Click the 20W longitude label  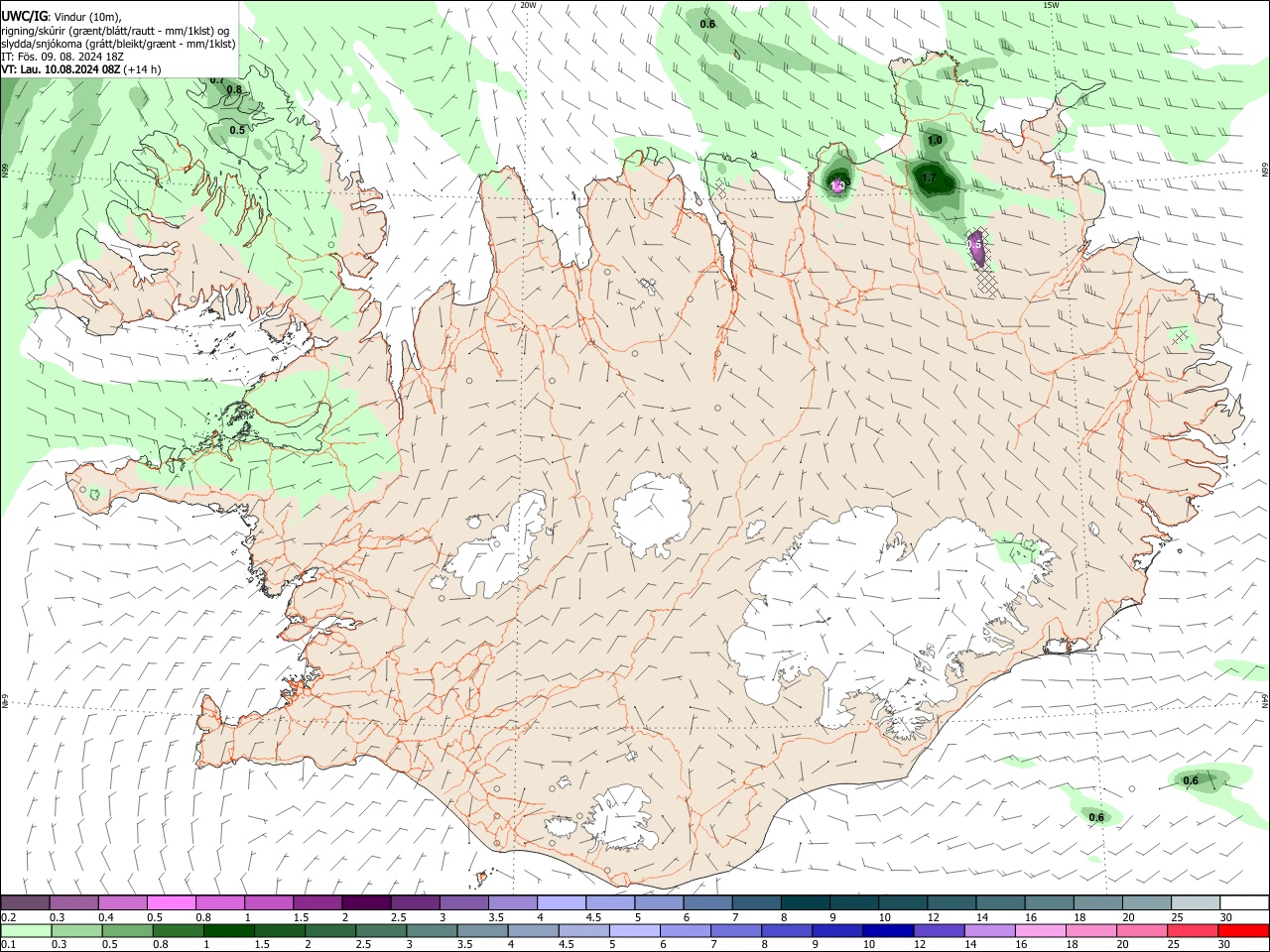pyautogui.click(x=529, y=5)
